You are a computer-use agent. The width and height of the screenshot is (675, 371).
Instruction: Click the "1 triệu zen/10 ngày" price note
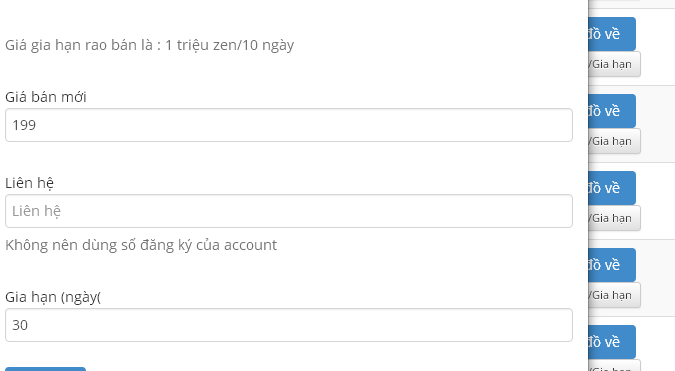coord(229,45)
